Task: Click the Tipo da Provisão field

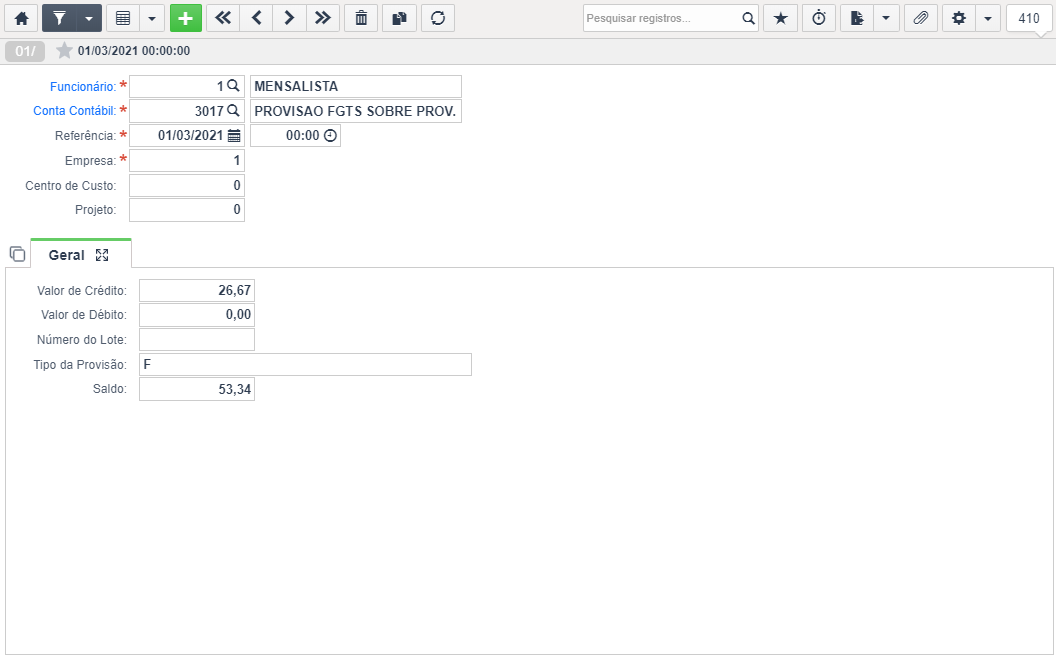Action: point(305,365)
